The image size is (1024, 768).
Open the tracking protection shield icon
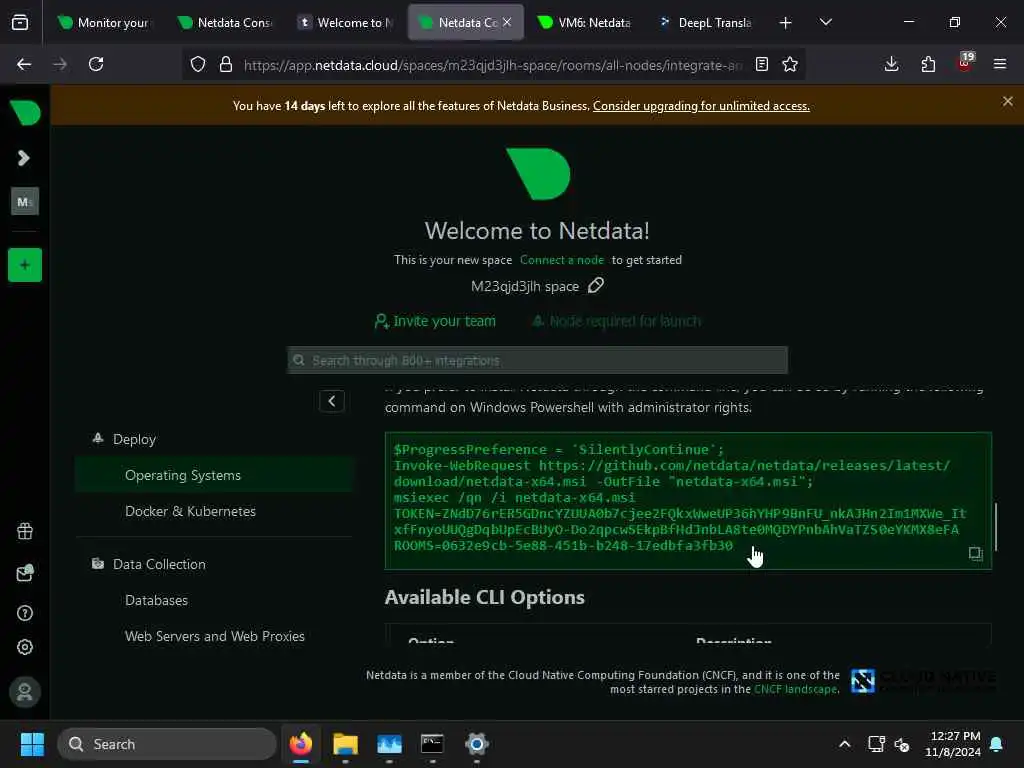coord(198,64)
